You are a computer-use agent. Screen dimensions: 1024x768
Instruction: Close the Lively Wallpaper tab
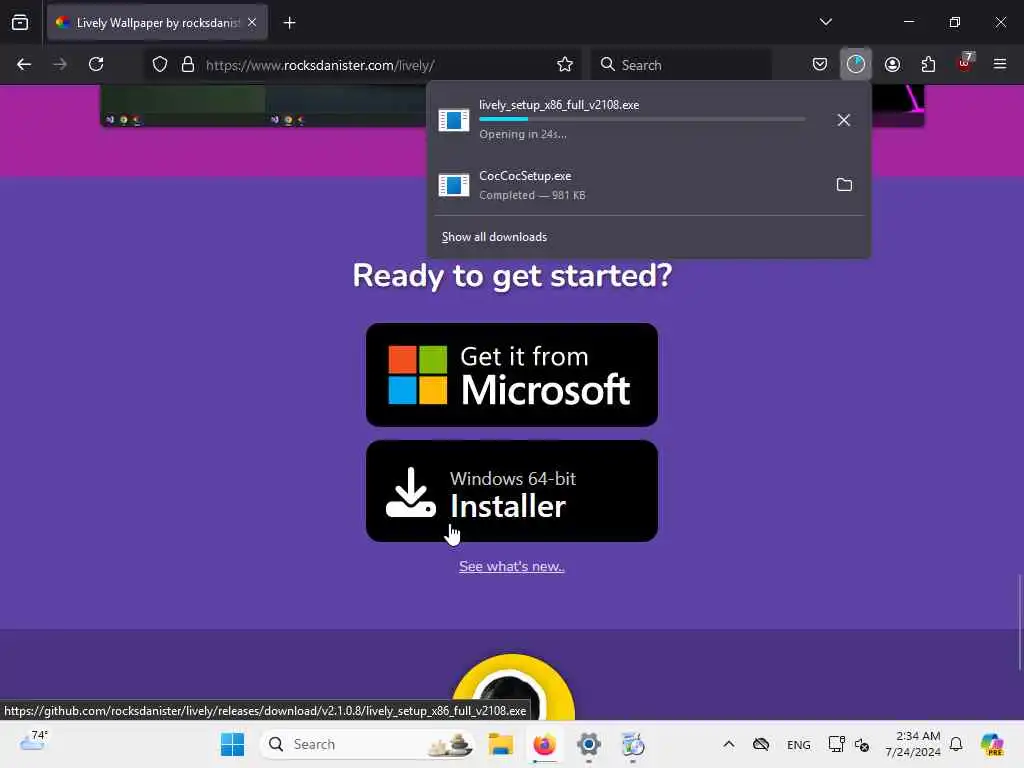click(252, 23)
